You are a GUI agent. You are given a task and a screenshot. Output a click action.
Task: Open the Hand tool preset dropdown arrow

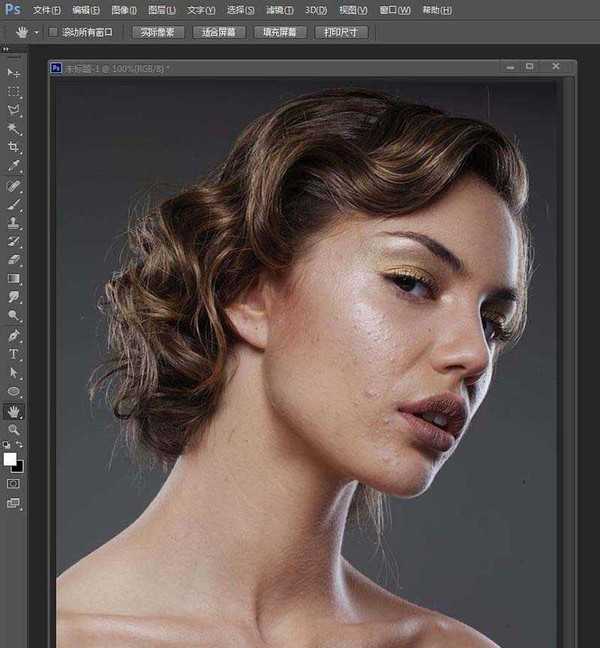(x=38, y=32)
